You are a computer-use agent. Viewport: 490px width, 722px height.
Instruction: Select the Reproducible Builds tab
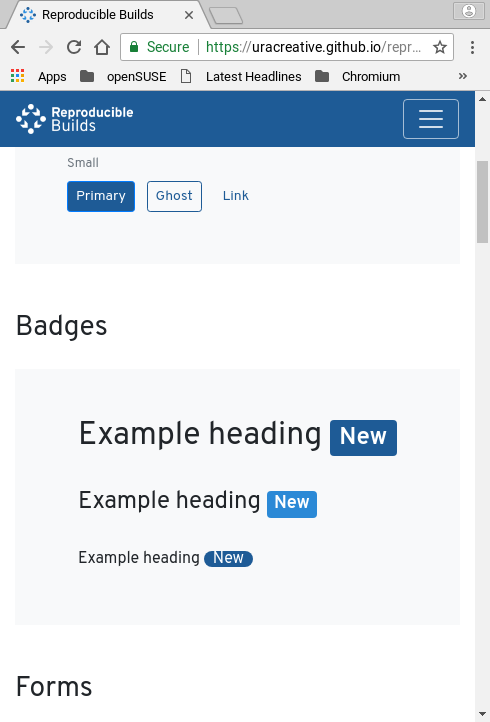click(106, 15)
